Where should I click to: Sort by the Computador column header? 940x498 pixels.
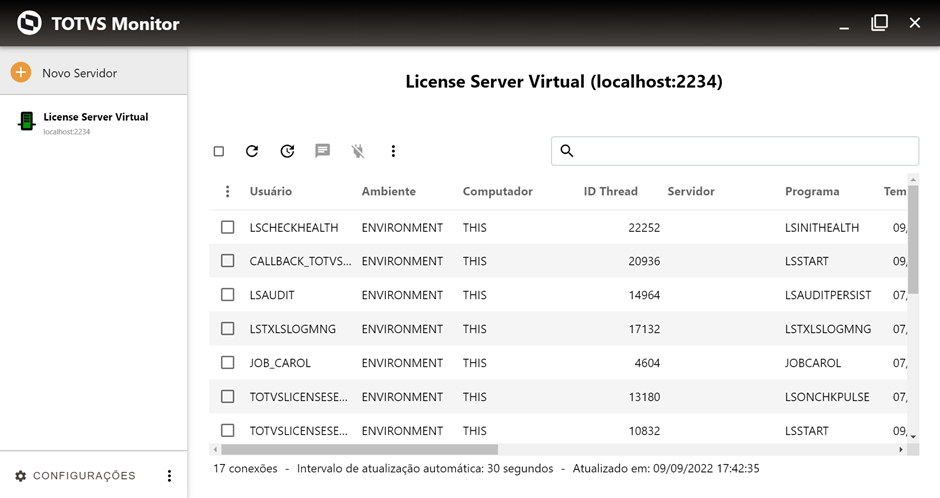pos(498,191)
